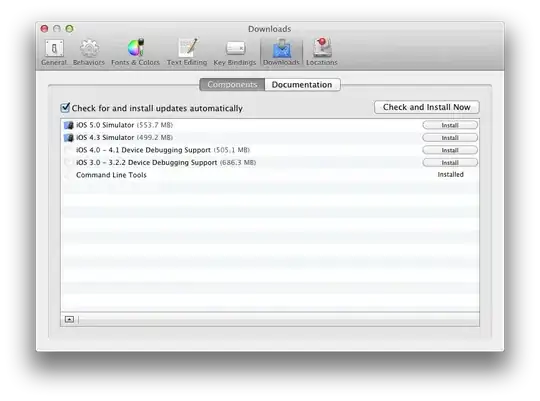Image resolution: width=540 pixels, height=401 pixels.
Task: Zoom the Downloads window with green button
Action: (x=70, y=29)
